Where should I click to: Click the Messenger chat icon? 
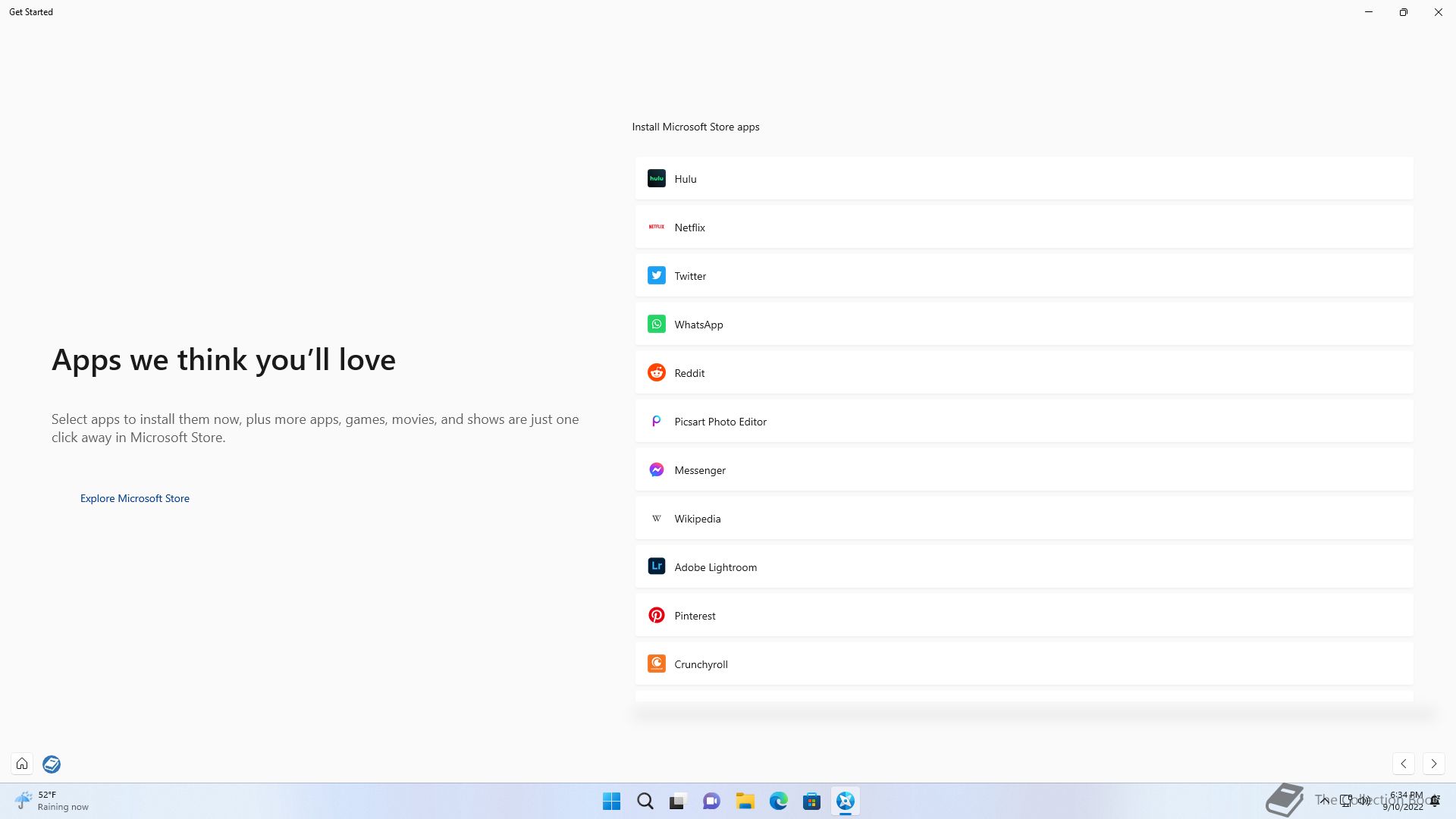point(656,469)
